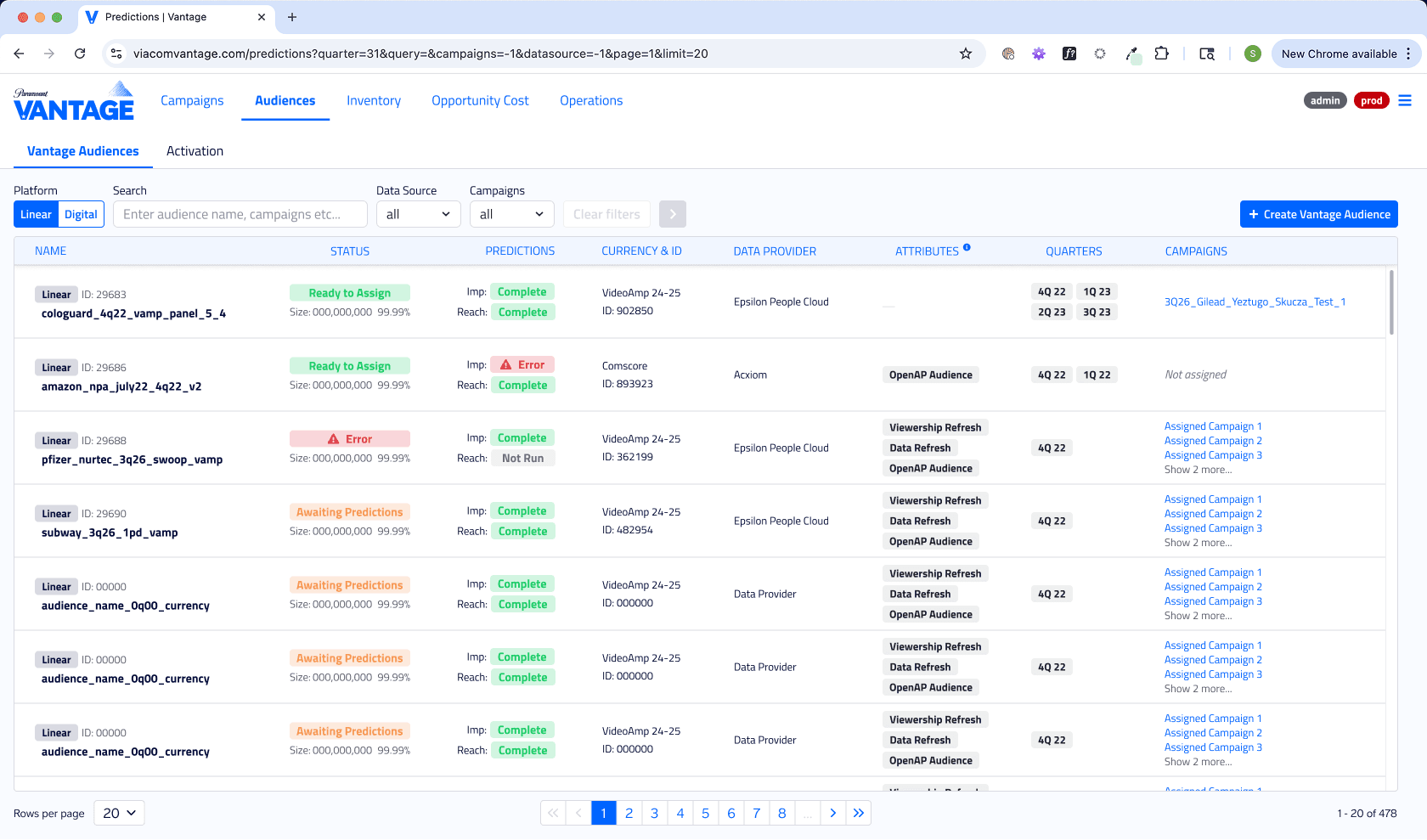Go back with the browser back arrow
Image resolution: width=1427 pixels, height=840 pixels.
pos(19,54)
